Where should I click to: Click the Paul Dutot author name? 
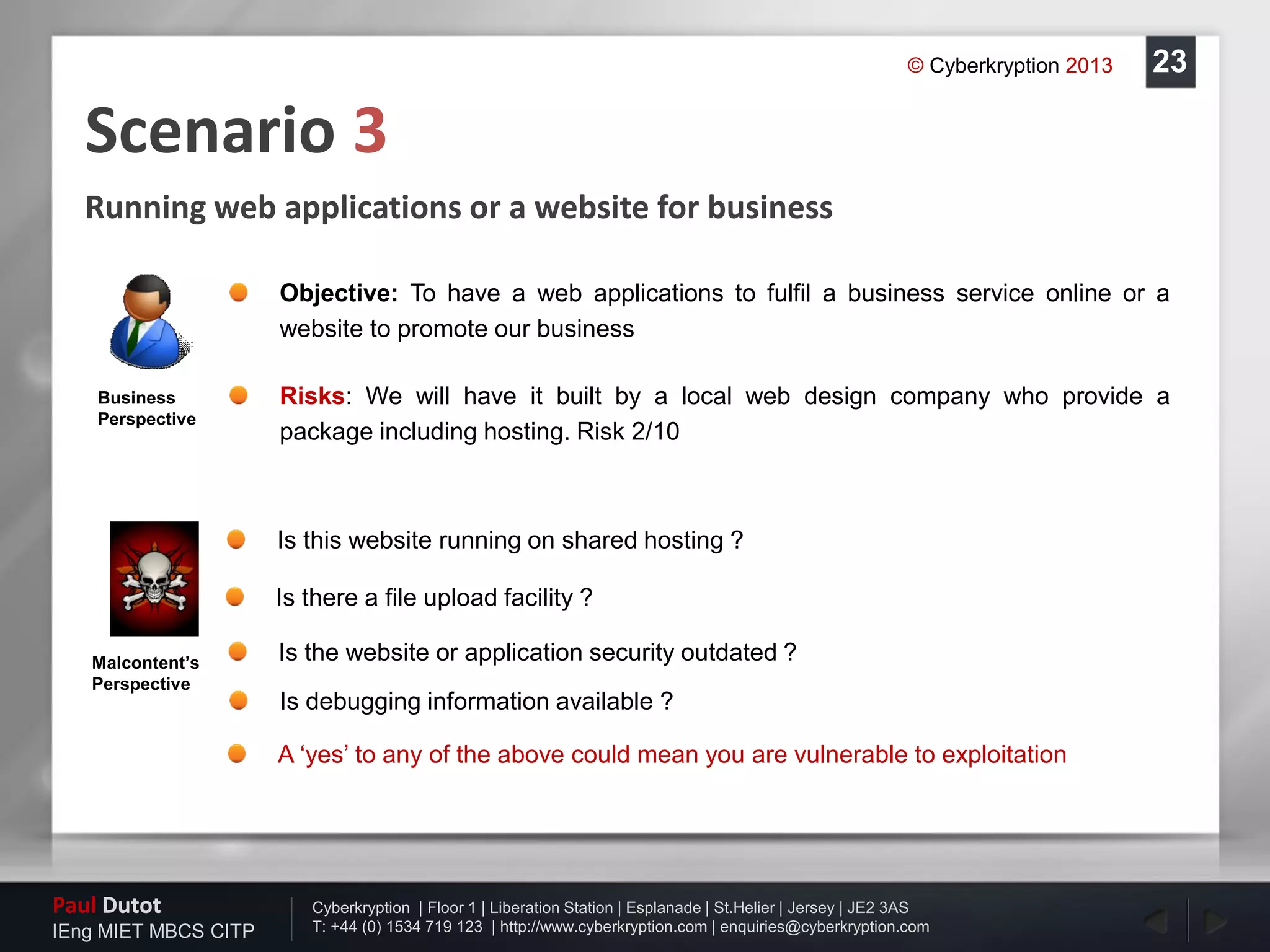pos(107,906)
